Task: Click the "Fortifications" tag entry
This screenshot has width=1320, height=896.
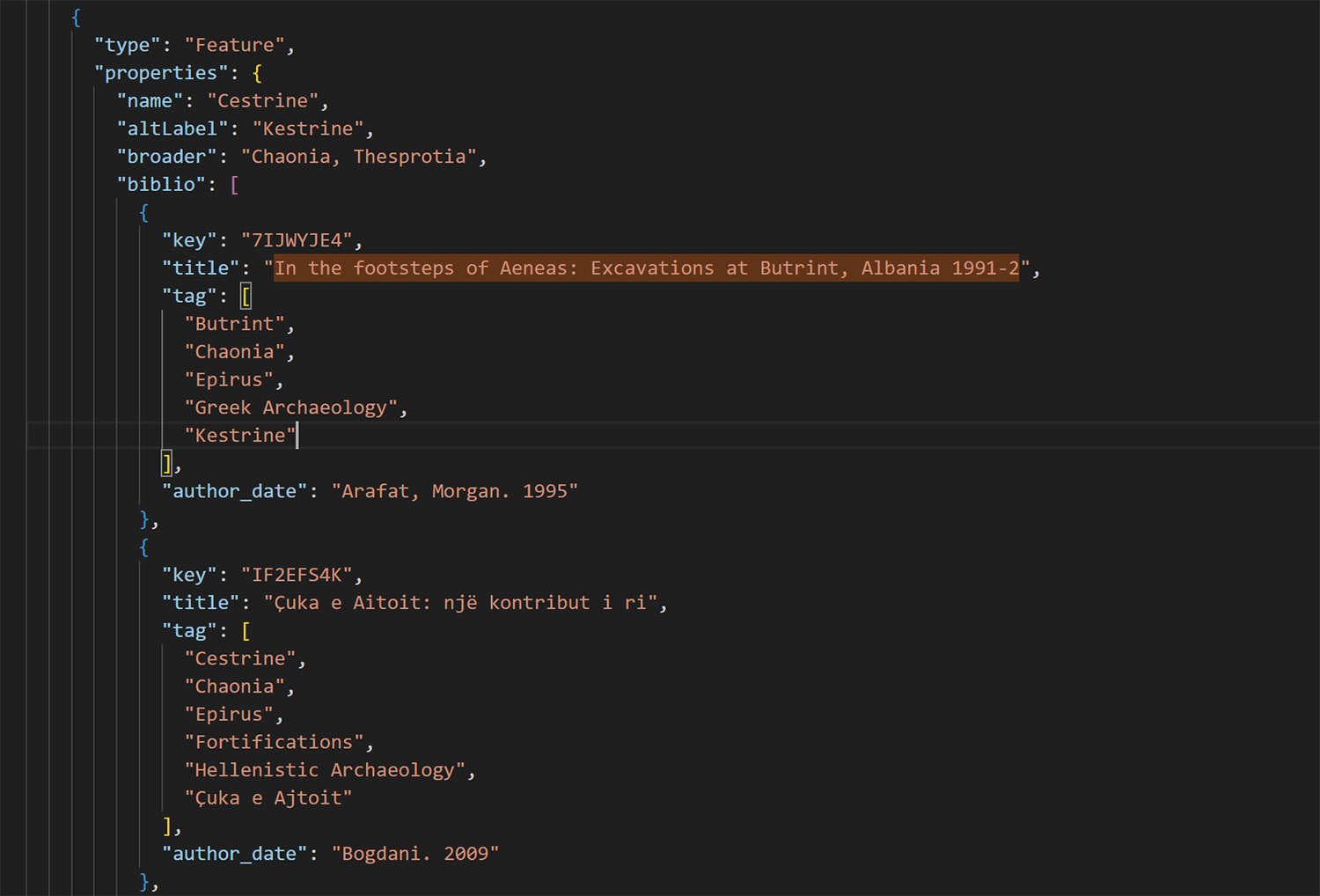Action: (274, 742)
